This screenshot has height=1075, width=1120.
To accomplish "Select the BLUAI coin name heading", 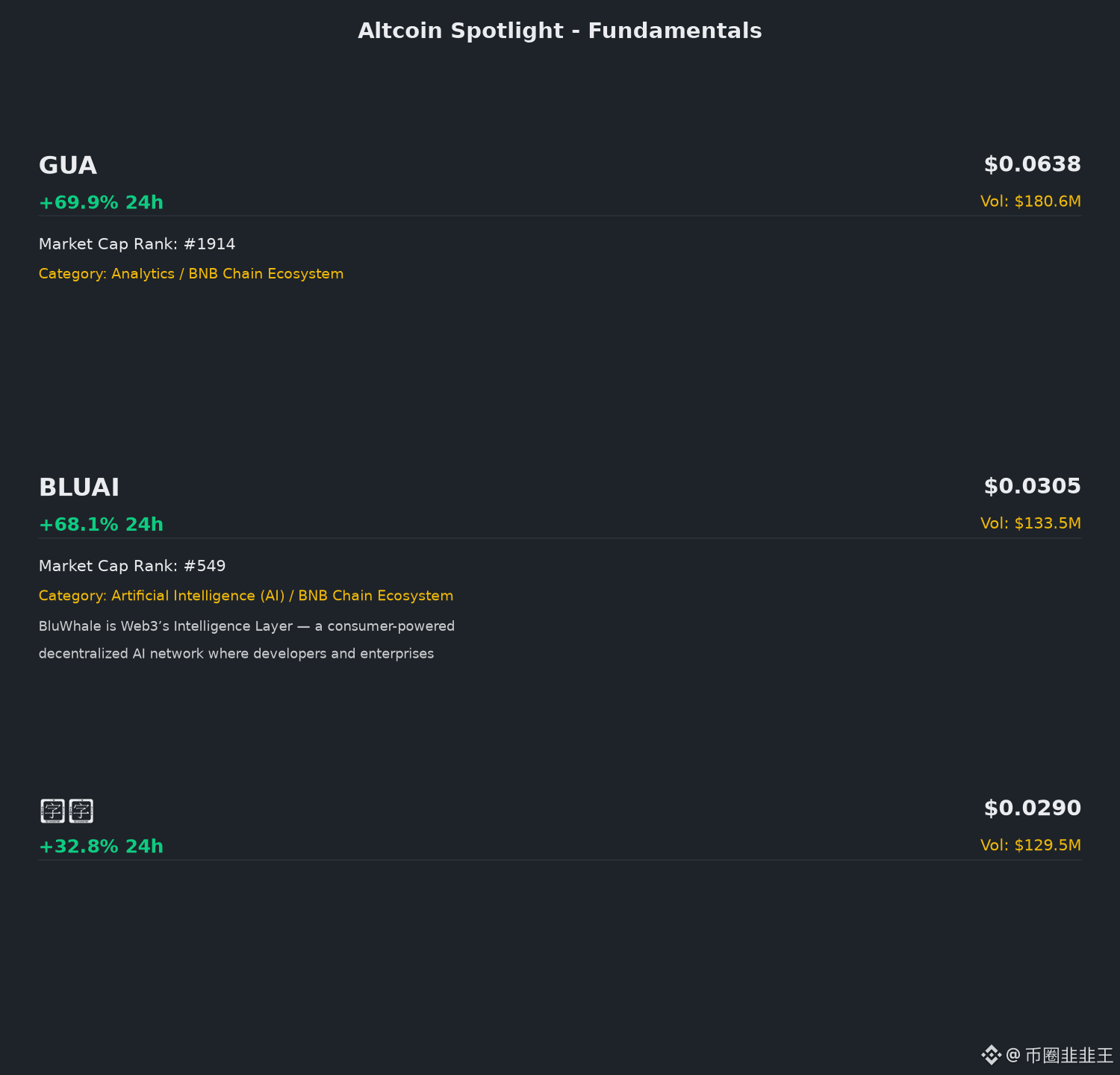I will pyautogui.click(x=79, y=487).
